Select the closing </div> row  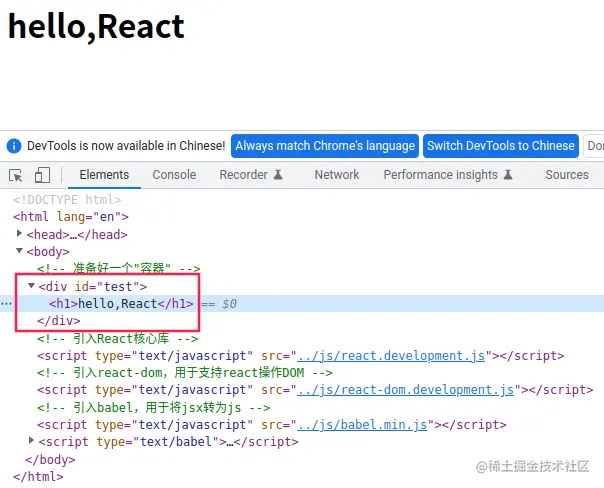[59, 320]
